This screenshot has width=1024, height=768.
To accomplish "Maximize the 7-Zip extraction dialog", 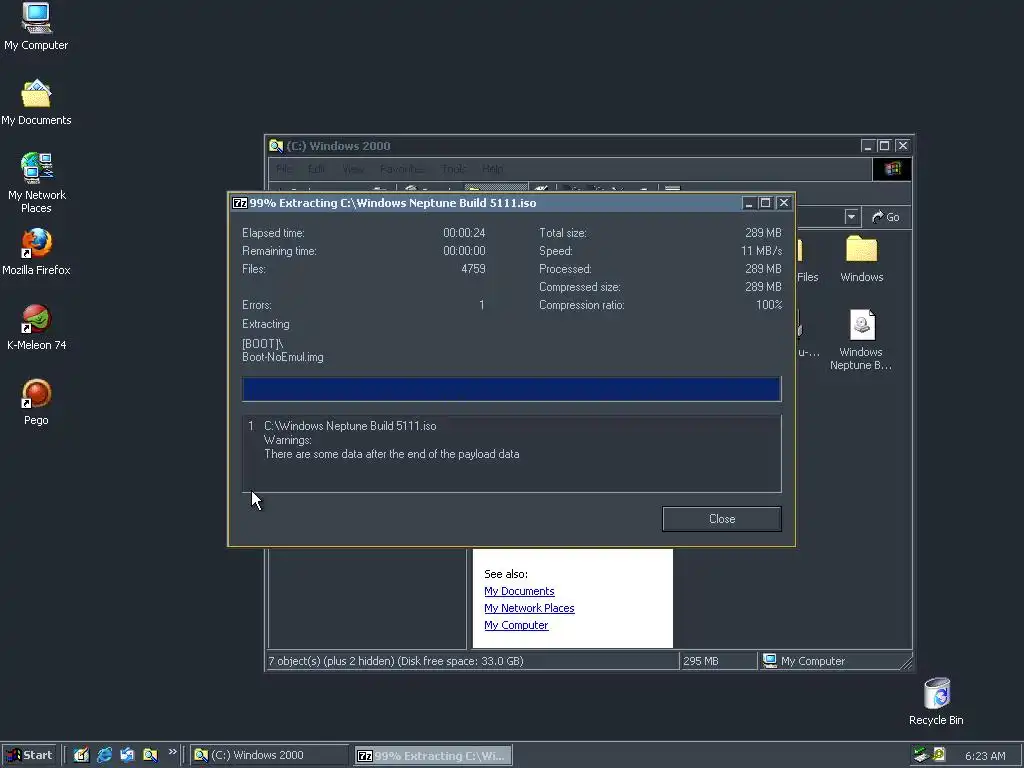I will click(765, 203).
